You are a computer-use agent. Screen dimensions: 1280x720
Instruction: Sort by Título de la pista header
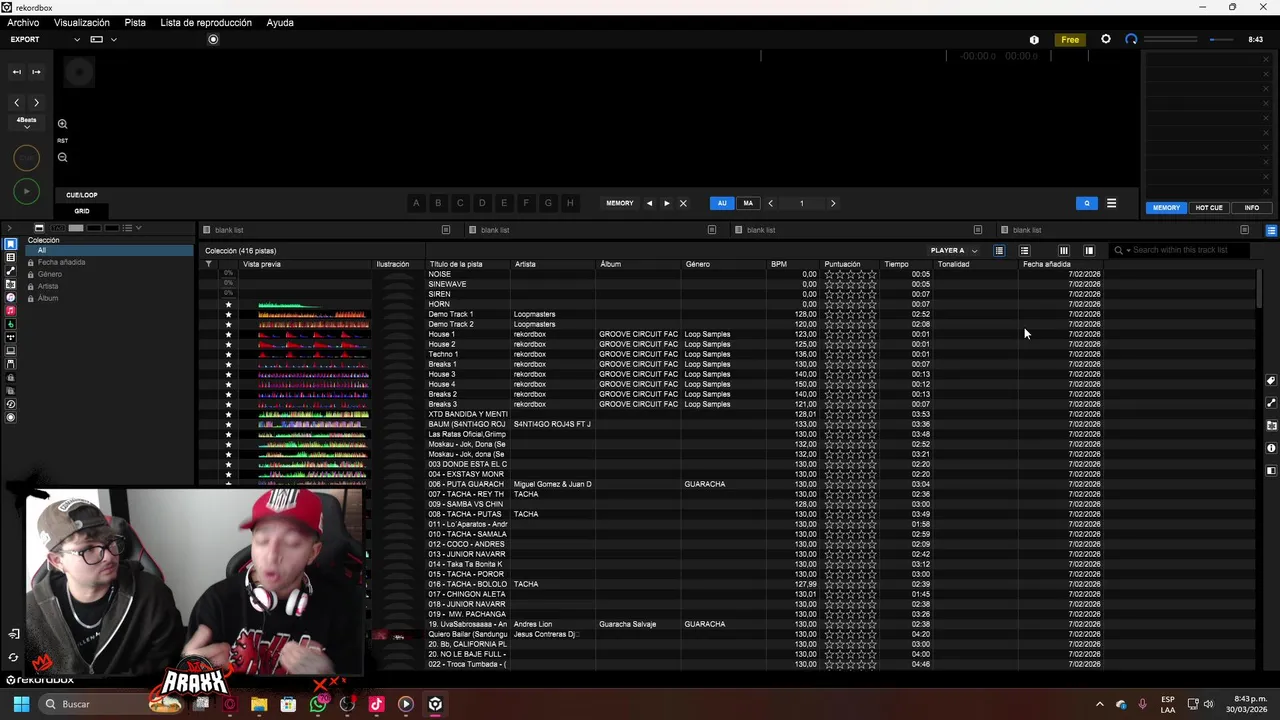tap(456, 264)
